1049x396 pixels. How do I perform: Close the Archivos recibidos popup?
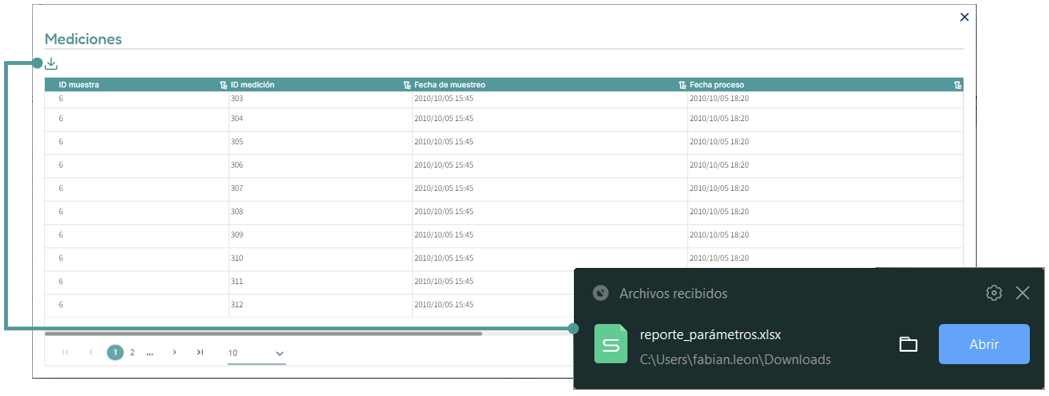1022,293
